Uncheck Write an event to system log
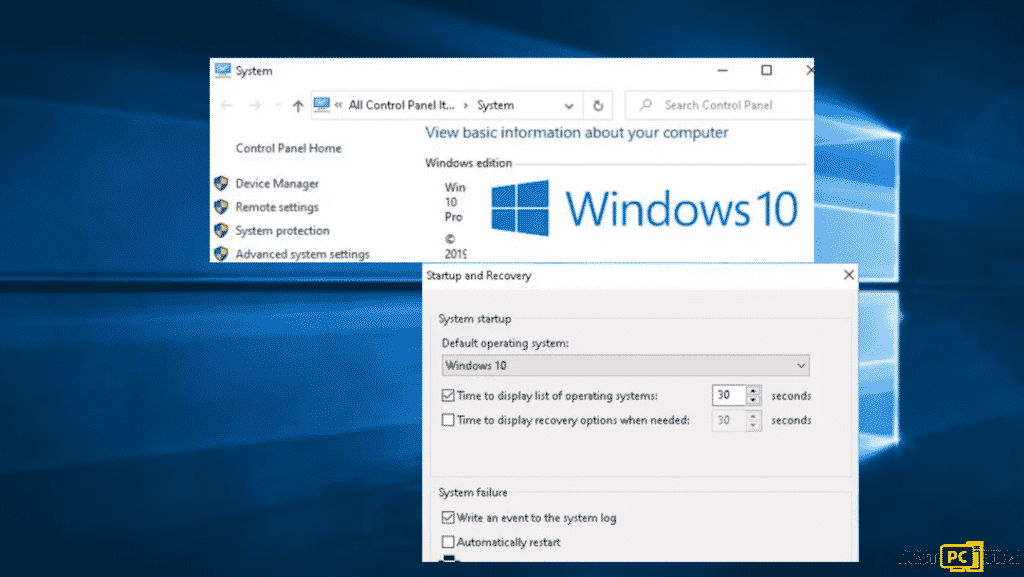The image size is (1024, 577). (448, 517)
